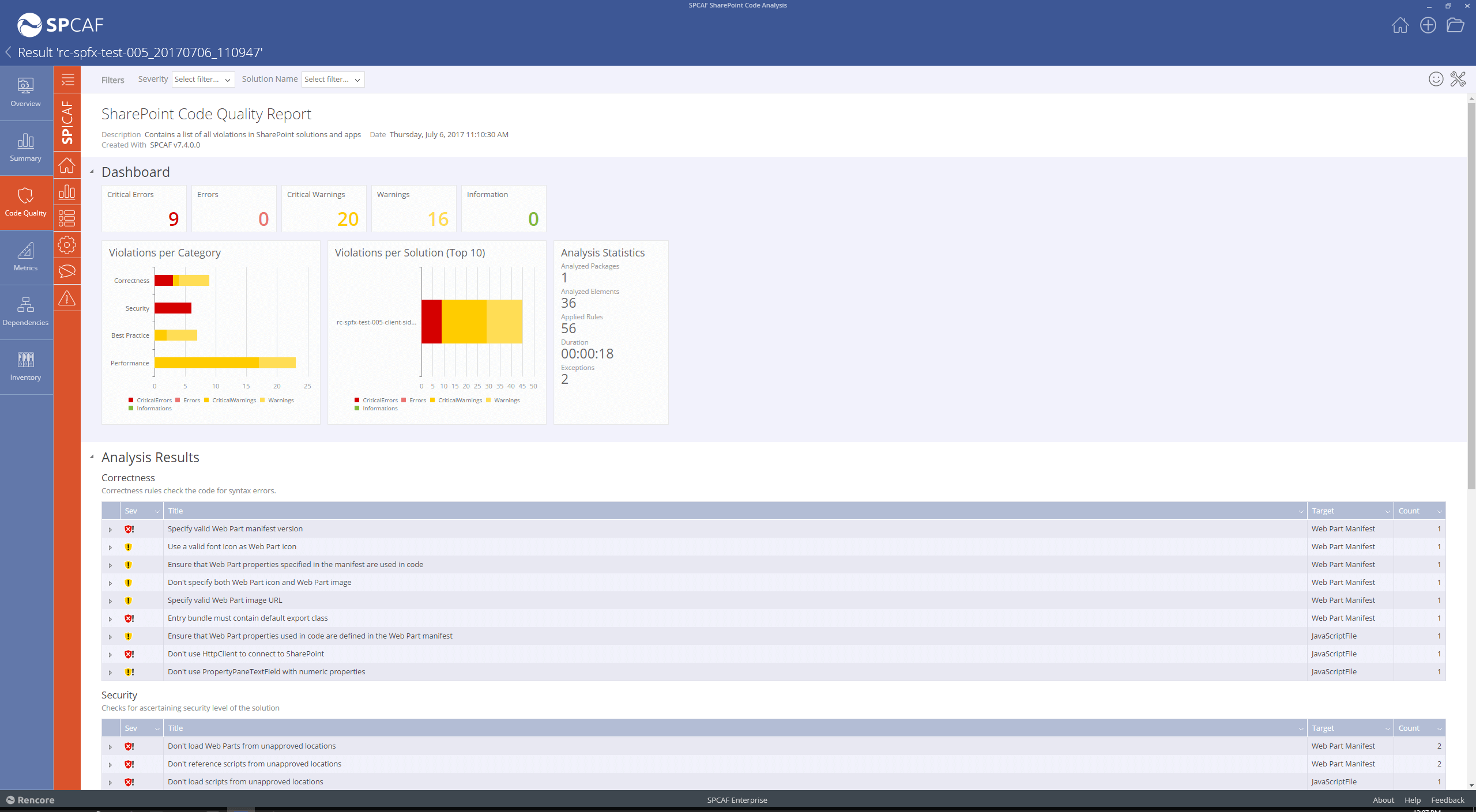Click the Critical Warnings card showing 20
Viewport: 1476px width, 812px height.
323,209
